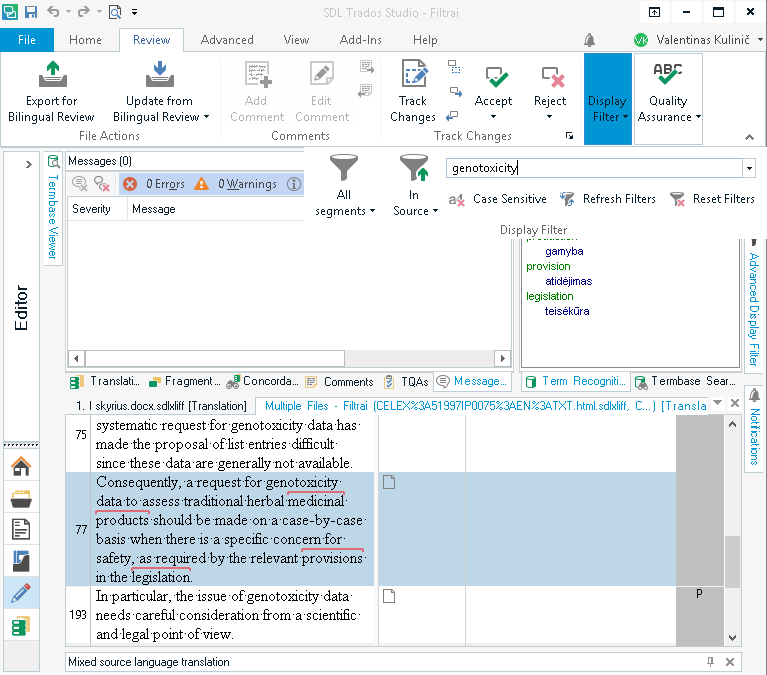Screen dimensions: 767x675
Task: Click the Edit Comment icon
Action: (x=322, y=74)
